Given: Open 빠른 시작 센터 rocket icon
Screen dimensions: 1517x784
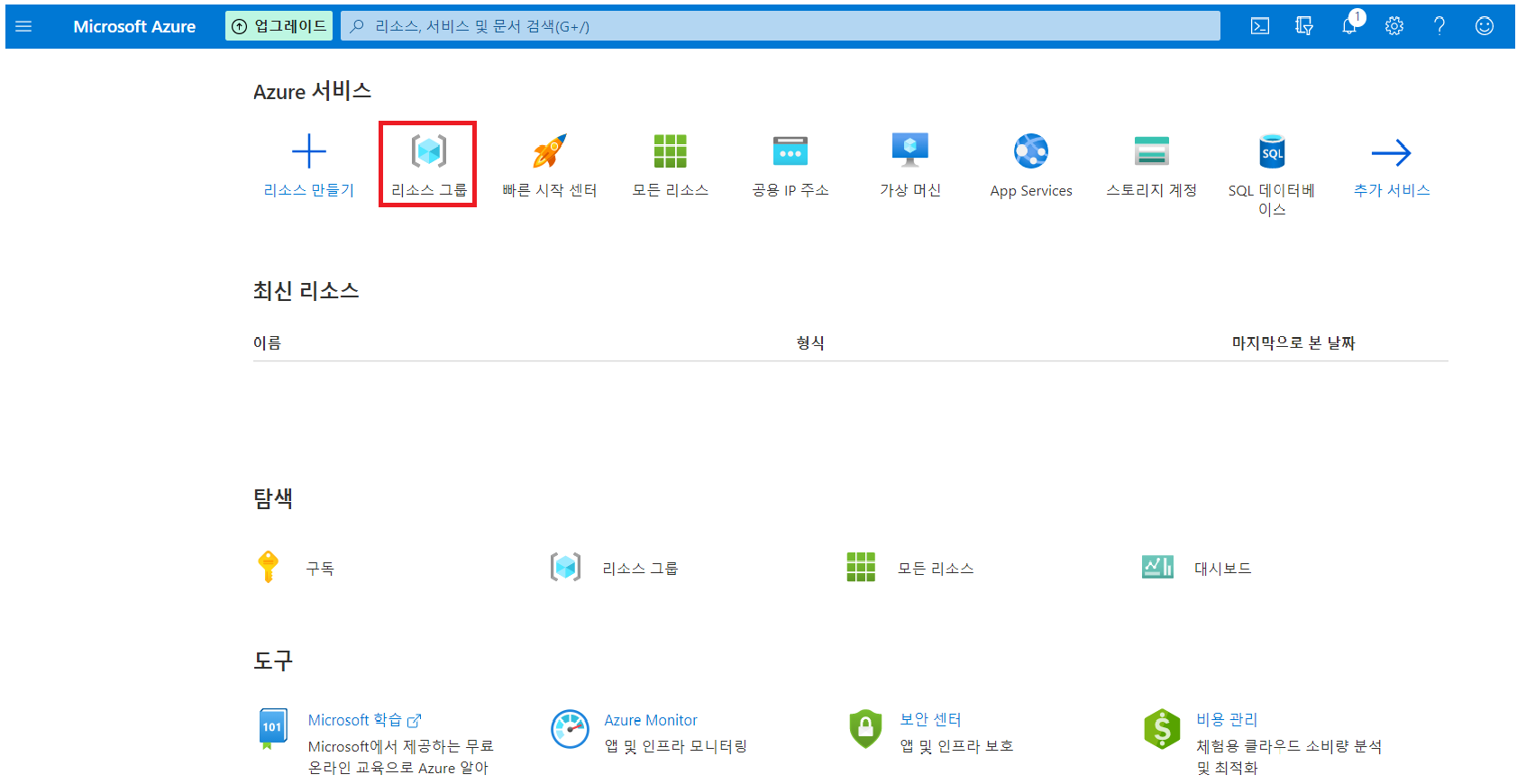Looking at the screenshot, I should click(550, 151).
